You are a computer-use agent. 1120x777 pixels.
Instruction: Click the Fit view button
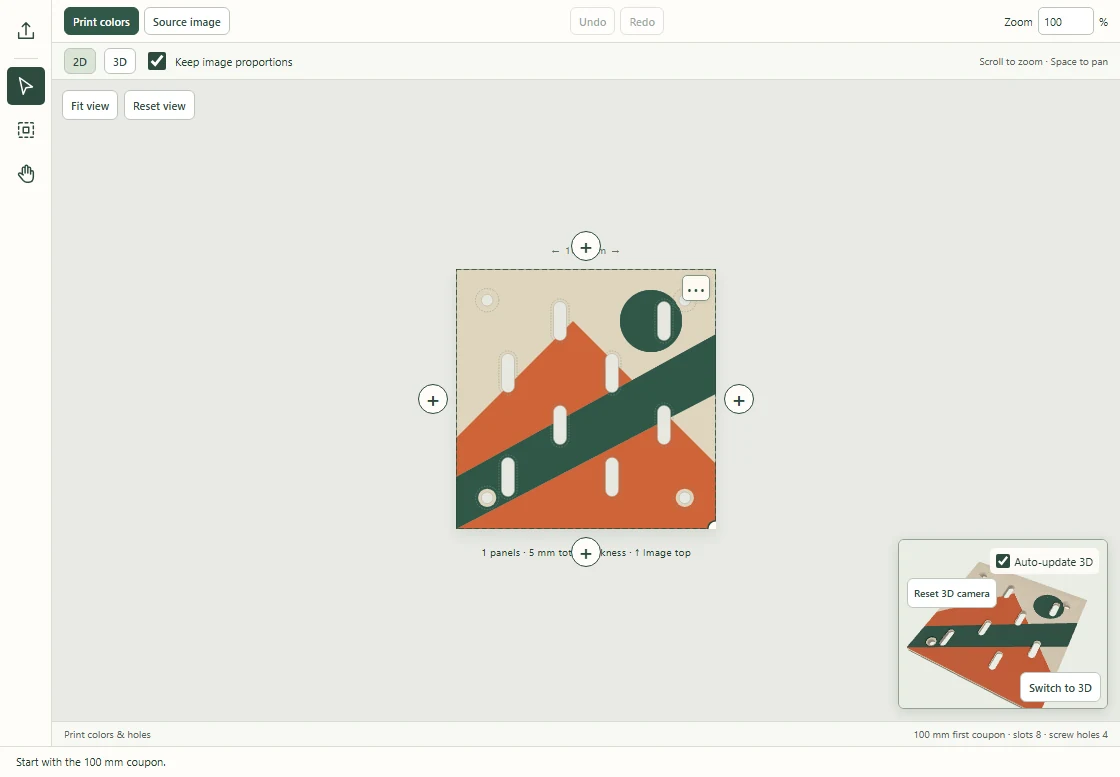pyautogui.click(x=90, y=106)
